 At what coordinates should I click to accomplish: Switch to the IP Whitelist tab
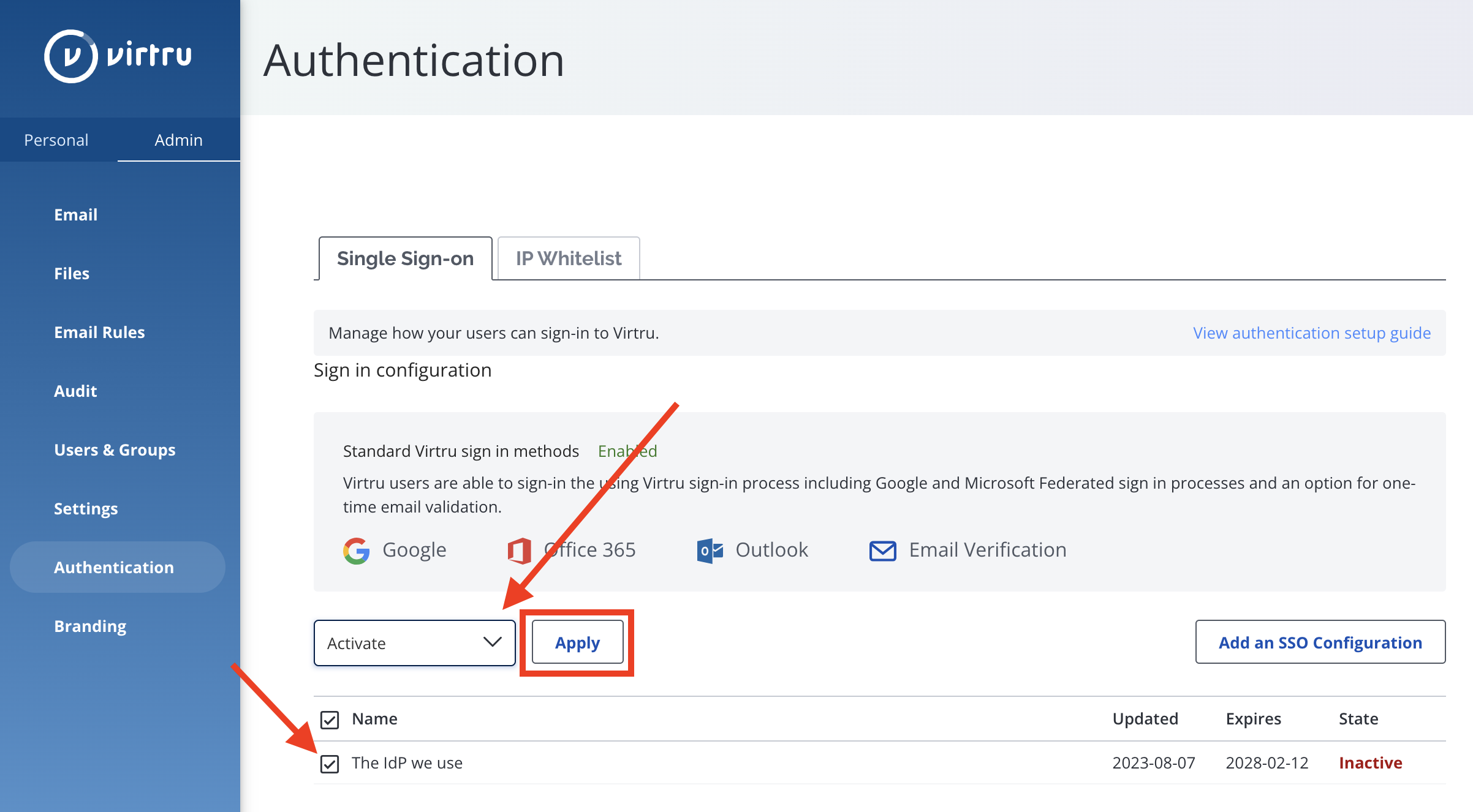tap(569, 258)
